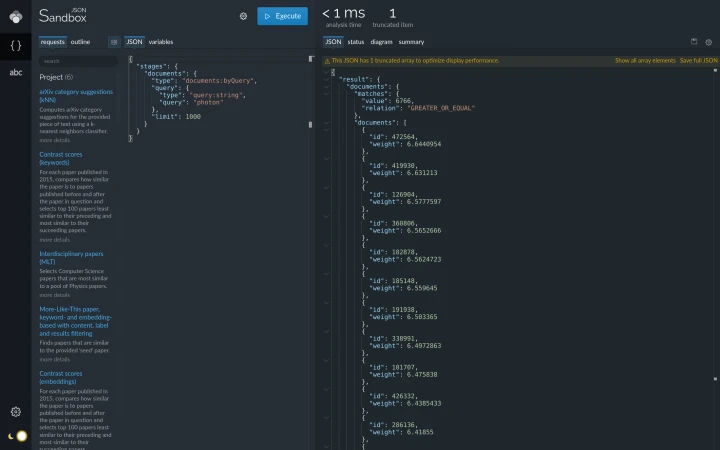Open result view settings gear
The image size is (720, 450).
(709, 42)
